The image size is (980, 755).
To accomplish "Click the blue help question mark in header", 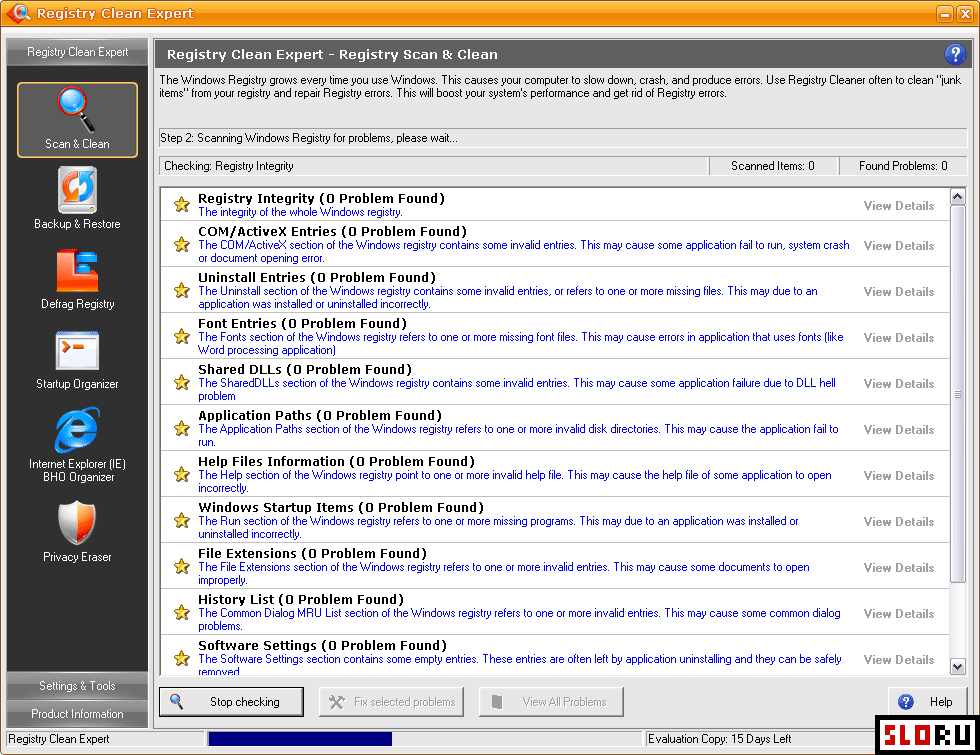I will tap(954, 54).
